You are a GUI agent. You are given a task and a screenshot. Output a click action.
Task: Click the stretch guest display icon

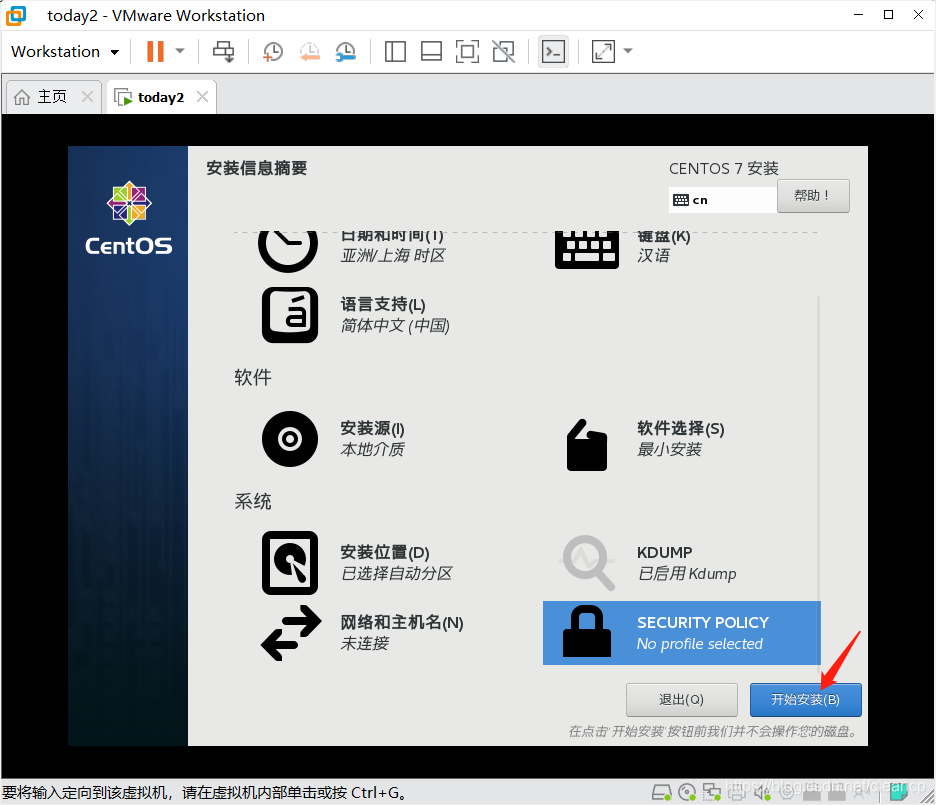604,51
